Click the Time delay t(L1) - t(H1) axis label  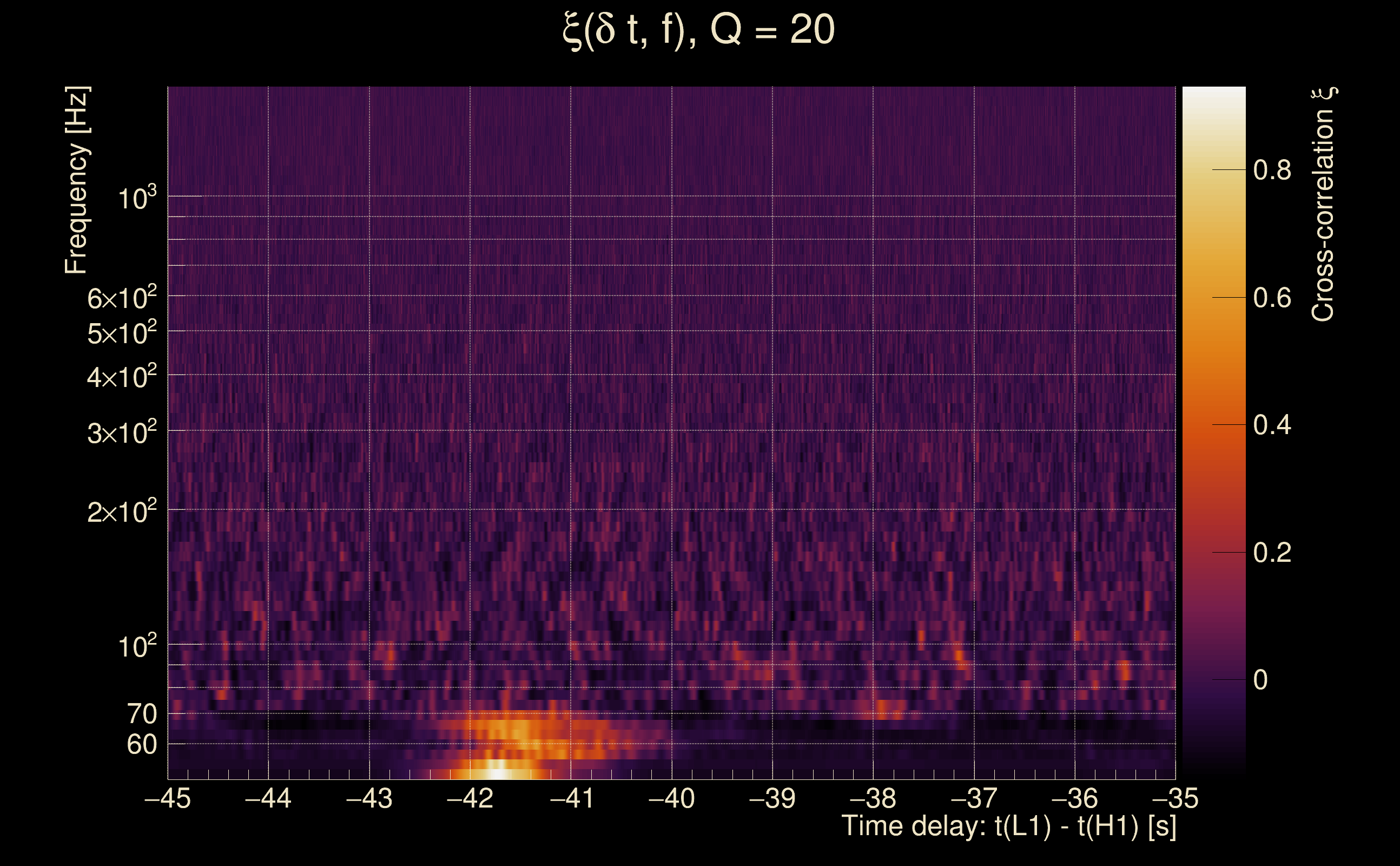click(x=1008, y=826)
